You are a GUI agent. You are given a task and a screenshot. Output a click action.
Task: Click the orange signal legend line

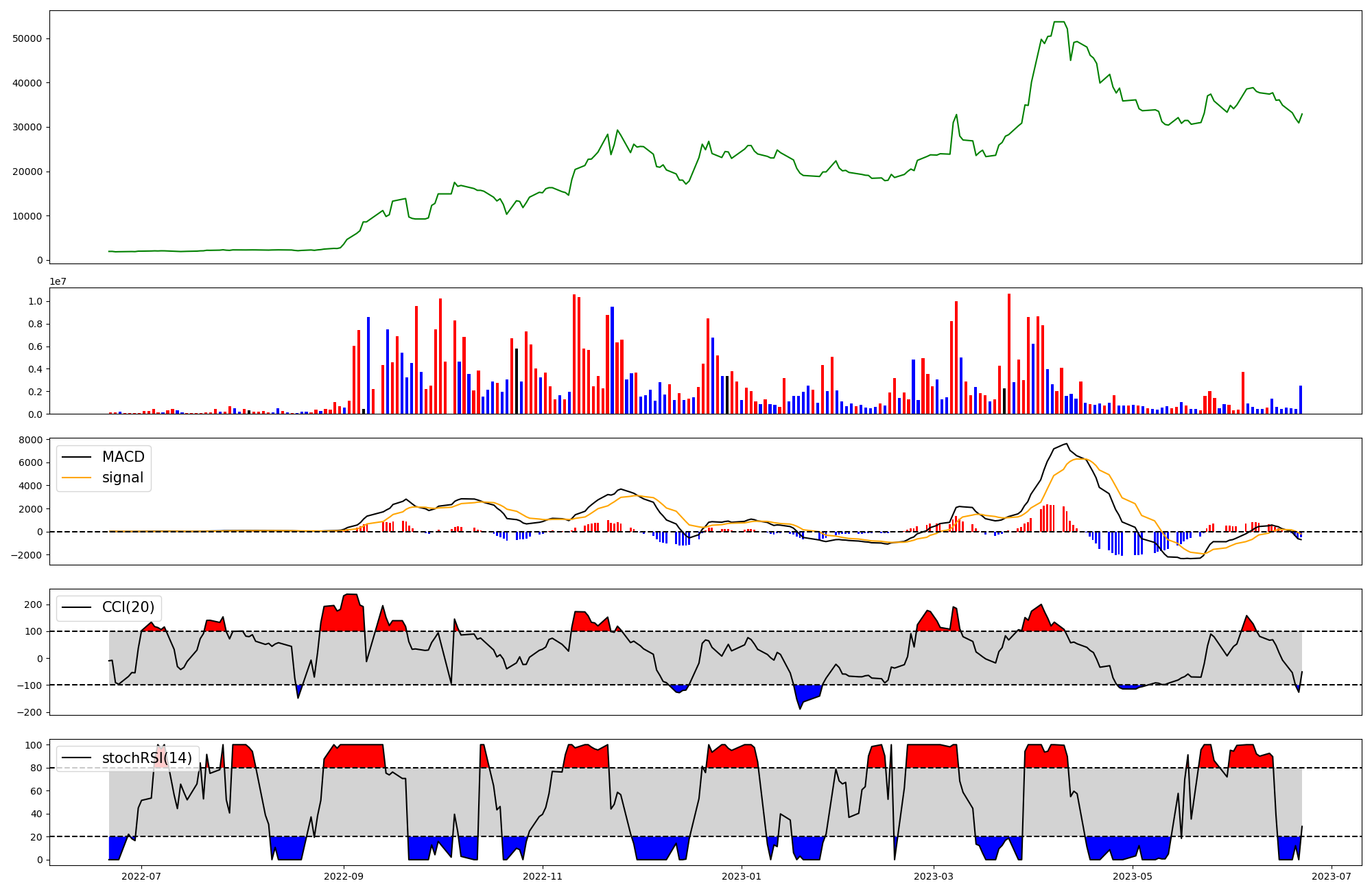tap(76, 478)
